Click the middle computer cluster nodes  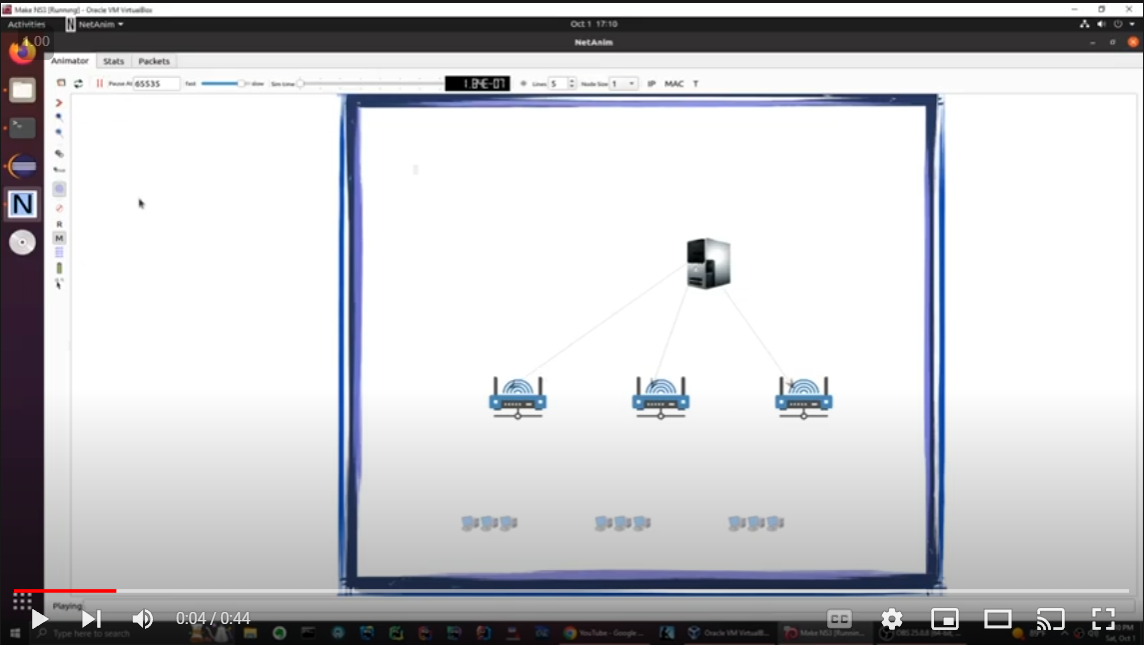(x=622, y=522)
